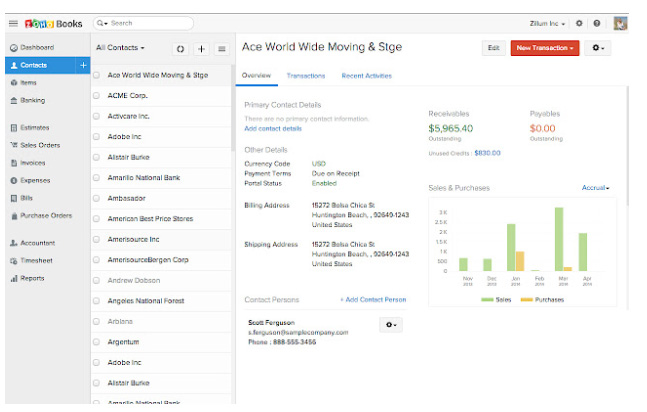The height and width of the screenshot is (412, 647).
Task: Click the green Sales legend swatch
Action: click(x=487, y=300)
